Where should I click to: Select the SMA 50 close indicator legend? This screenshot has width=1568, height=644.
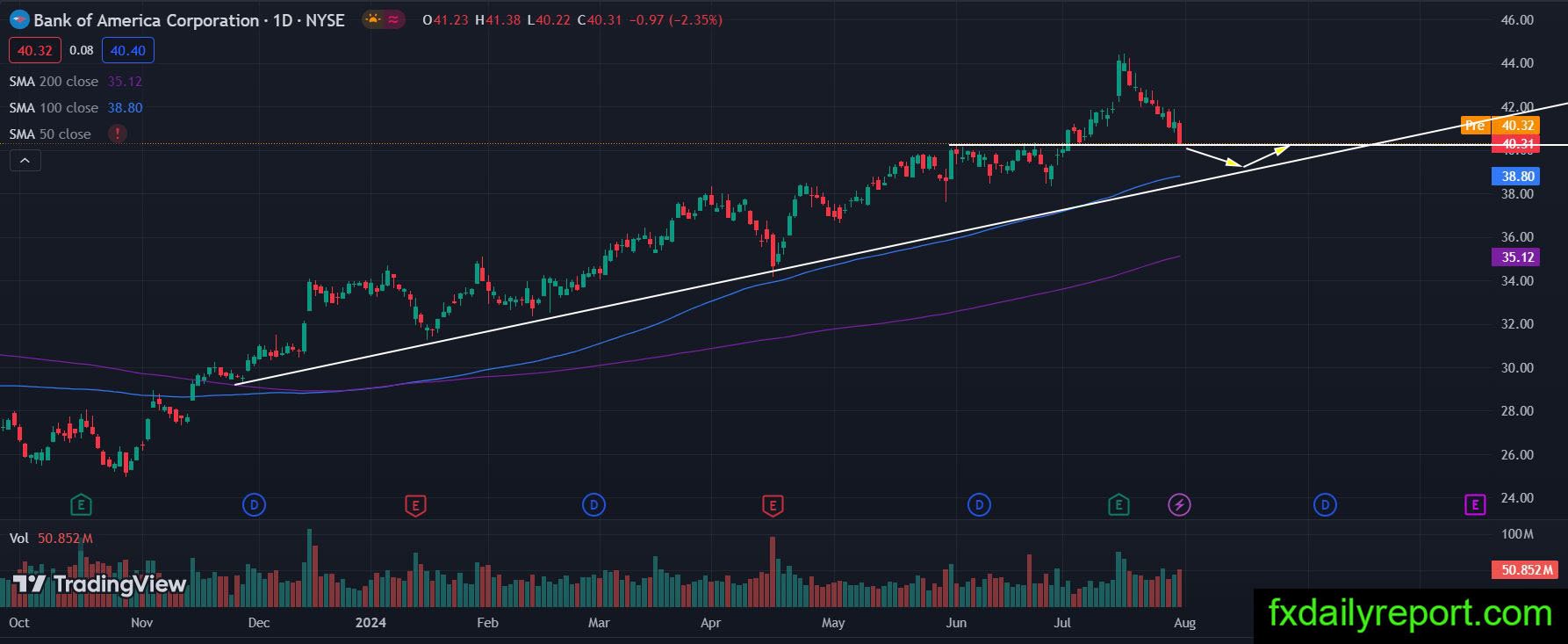click(50, 134)
